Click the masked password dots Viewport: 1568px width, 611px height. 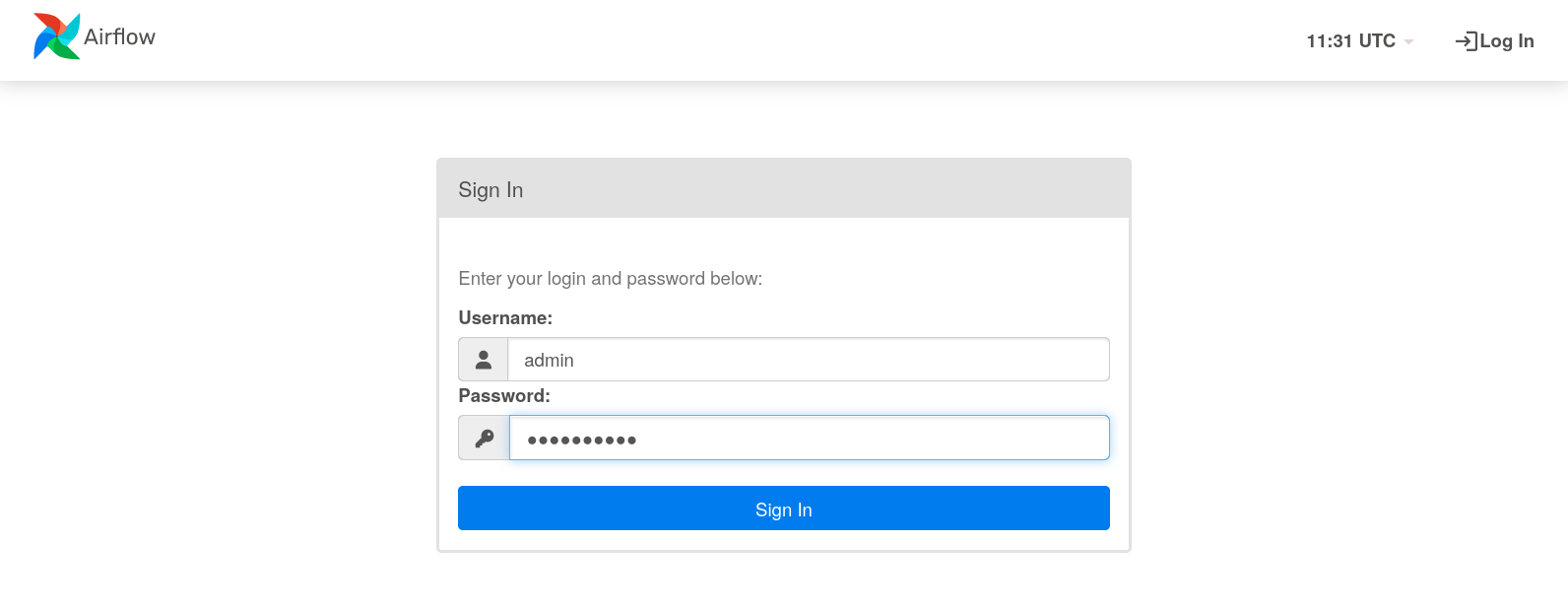coord(582,440)
